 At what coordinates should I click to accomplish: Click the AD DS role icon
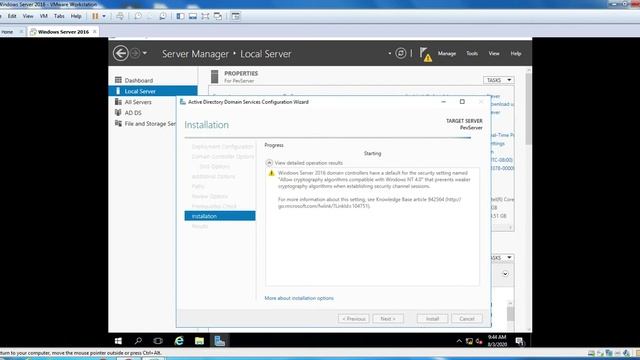point(118,112)
